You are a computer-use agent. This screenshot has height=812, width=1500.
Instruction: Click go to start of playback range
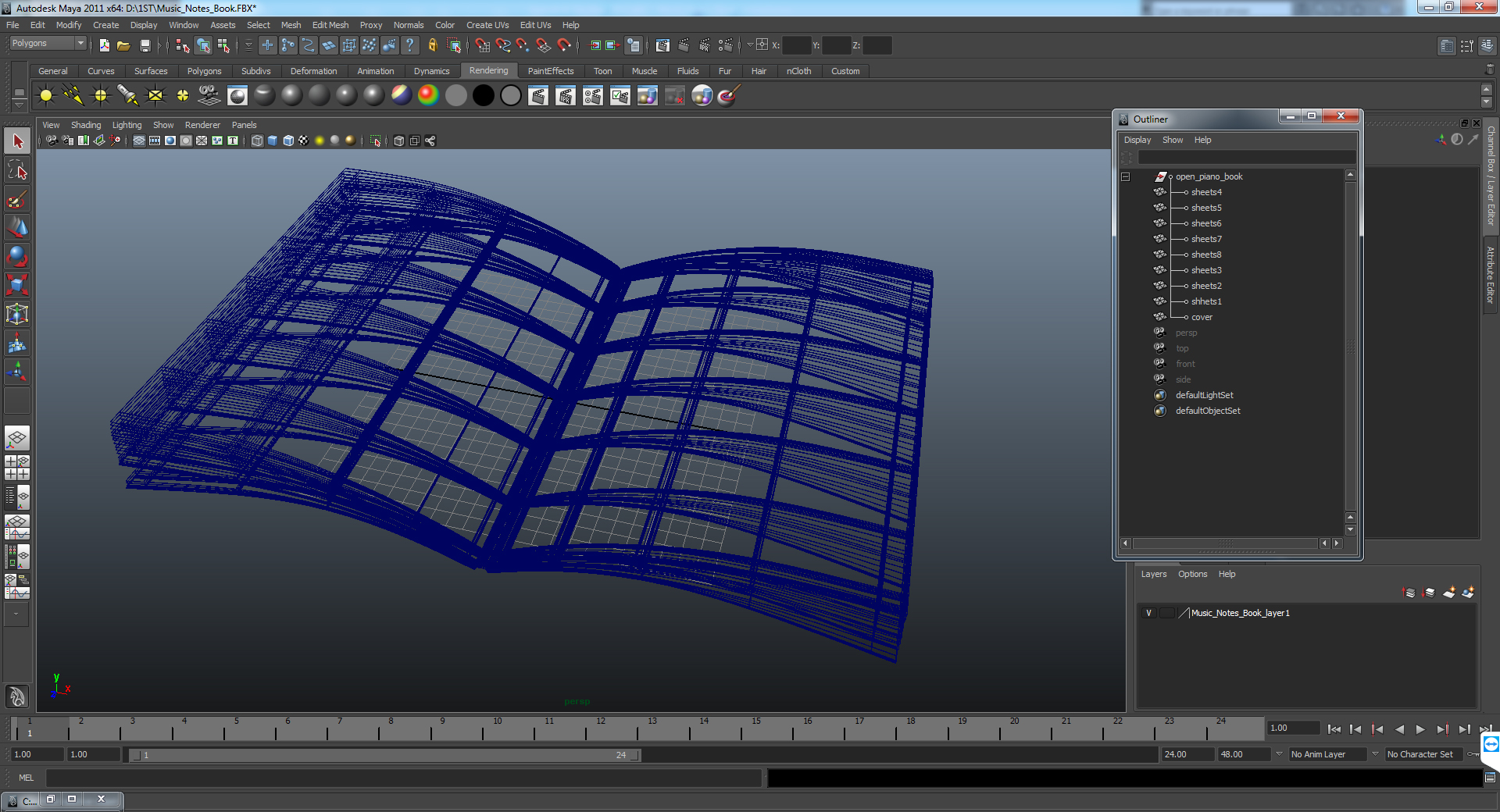click(1334, 729)
